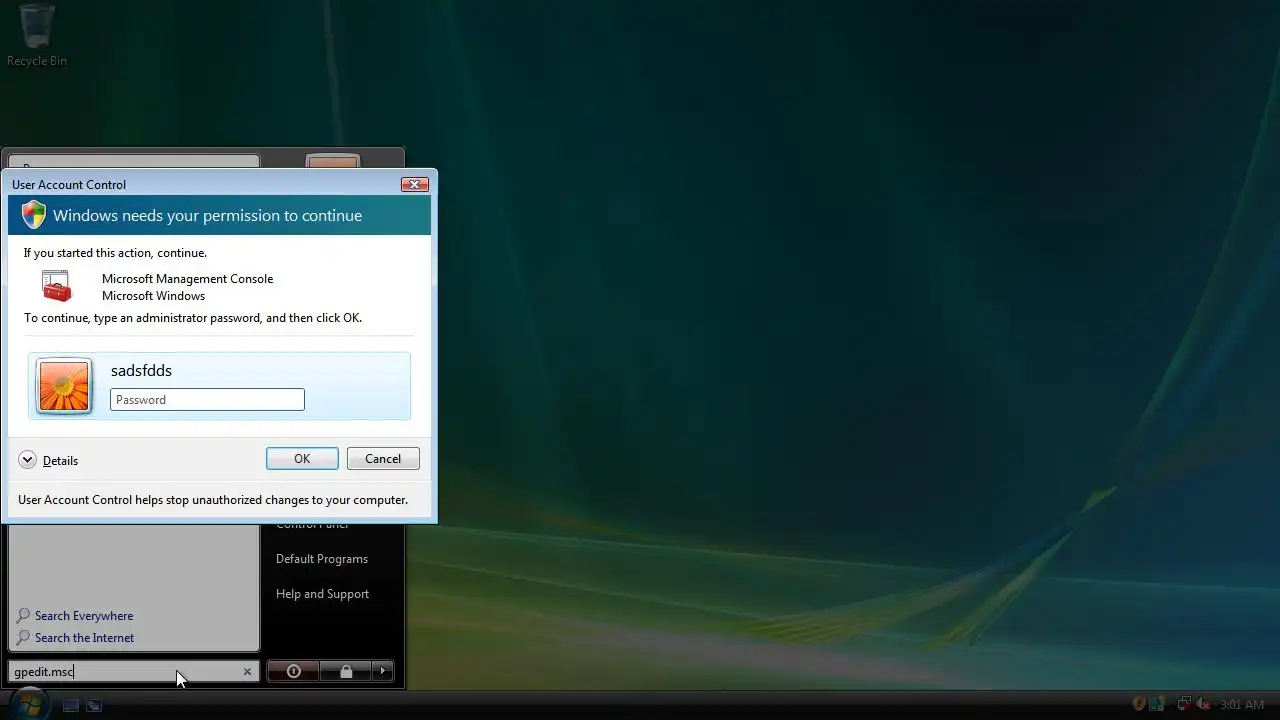This screenshot has width=1280, height=720.
Task: Choose Search Everywhere in Start menu
Action: point(75,616)
